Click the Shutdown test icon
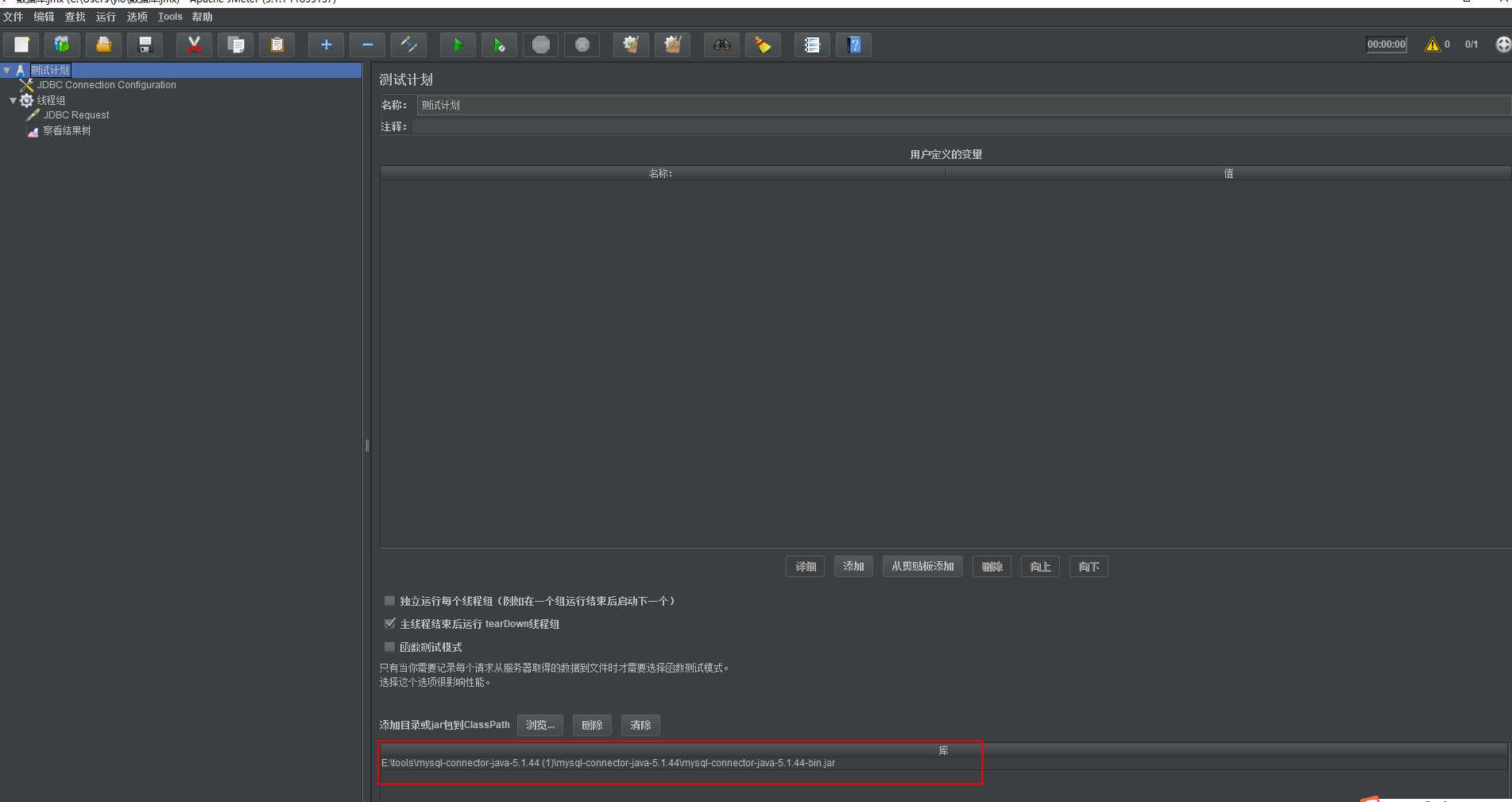Screen dimensions: 1512x802 click(582, 45)
